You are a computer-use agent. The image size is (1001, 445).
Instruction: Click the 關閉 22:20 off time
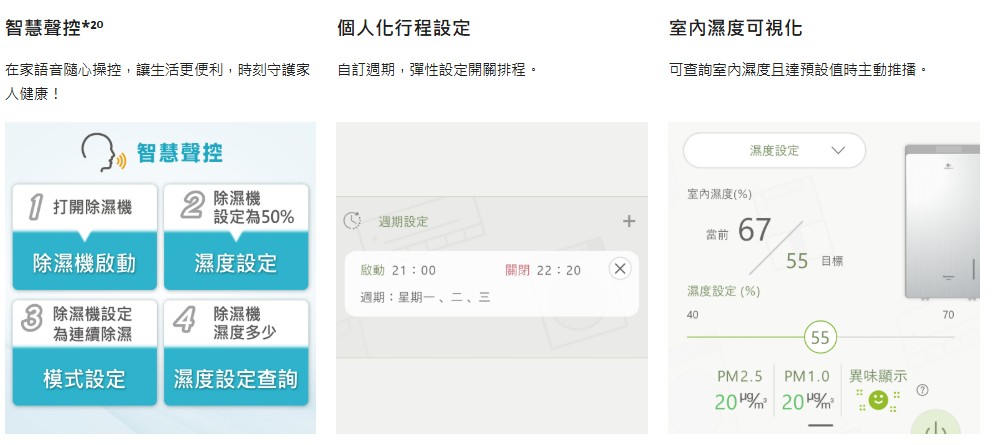tap(543, 270)
